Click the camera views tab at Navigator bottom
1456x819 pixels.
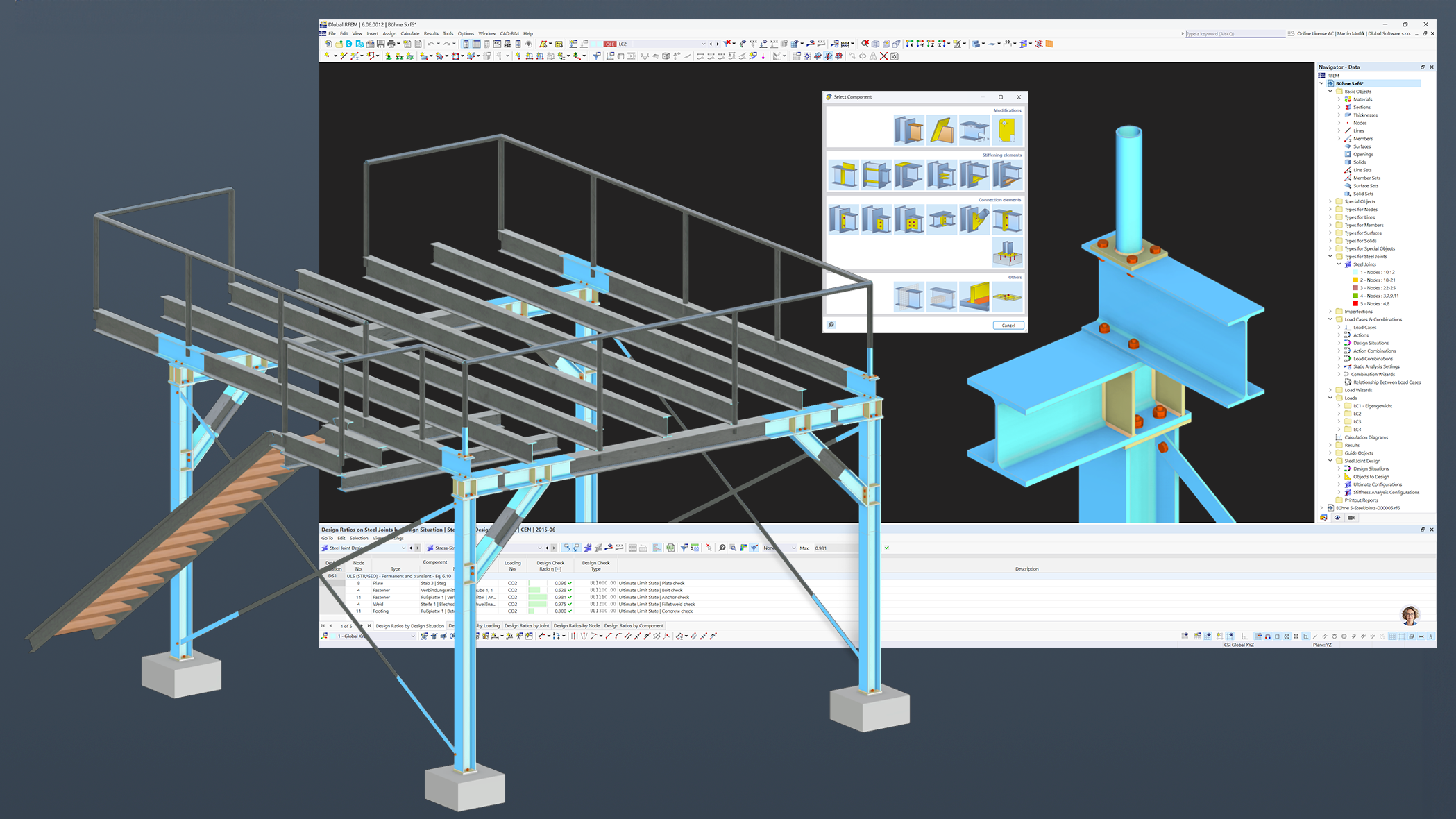pyautogui.click(x=1351, y=518)
